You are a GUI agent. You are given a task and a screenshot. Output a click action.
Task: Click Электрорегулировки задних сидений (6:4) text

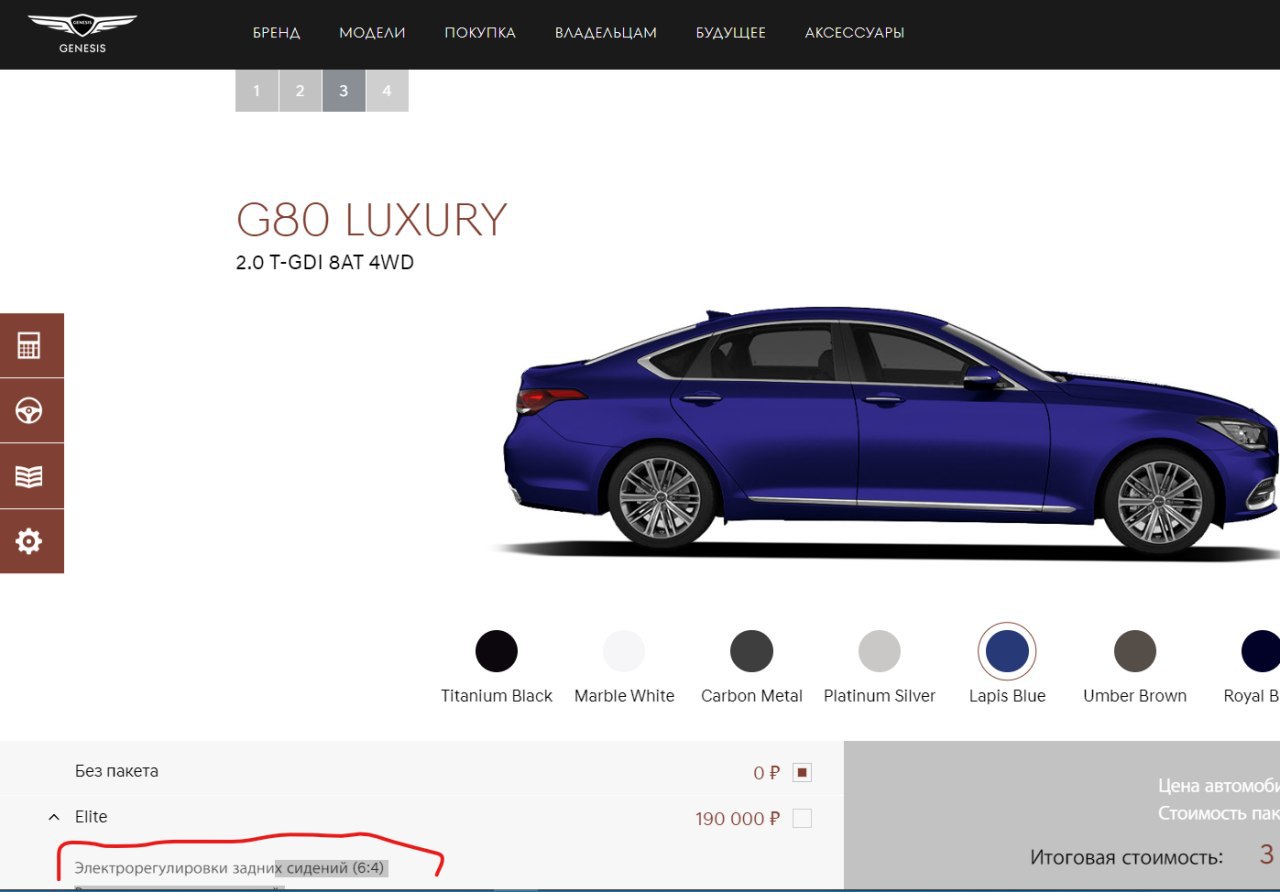[230, 867]
